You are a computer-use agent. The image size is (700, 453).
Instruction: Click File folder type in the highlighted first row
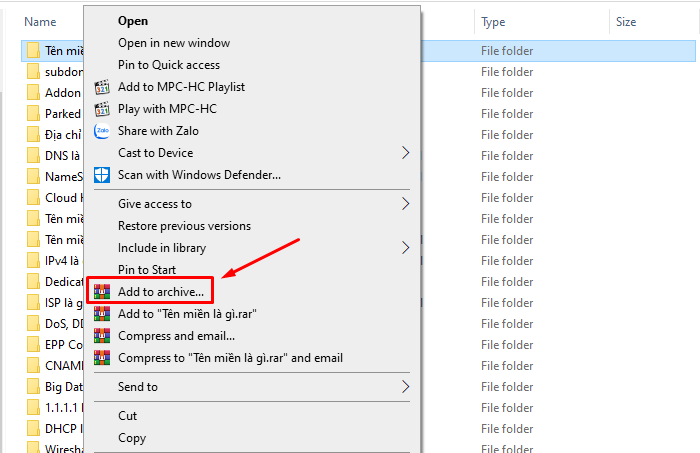(507, 51)
